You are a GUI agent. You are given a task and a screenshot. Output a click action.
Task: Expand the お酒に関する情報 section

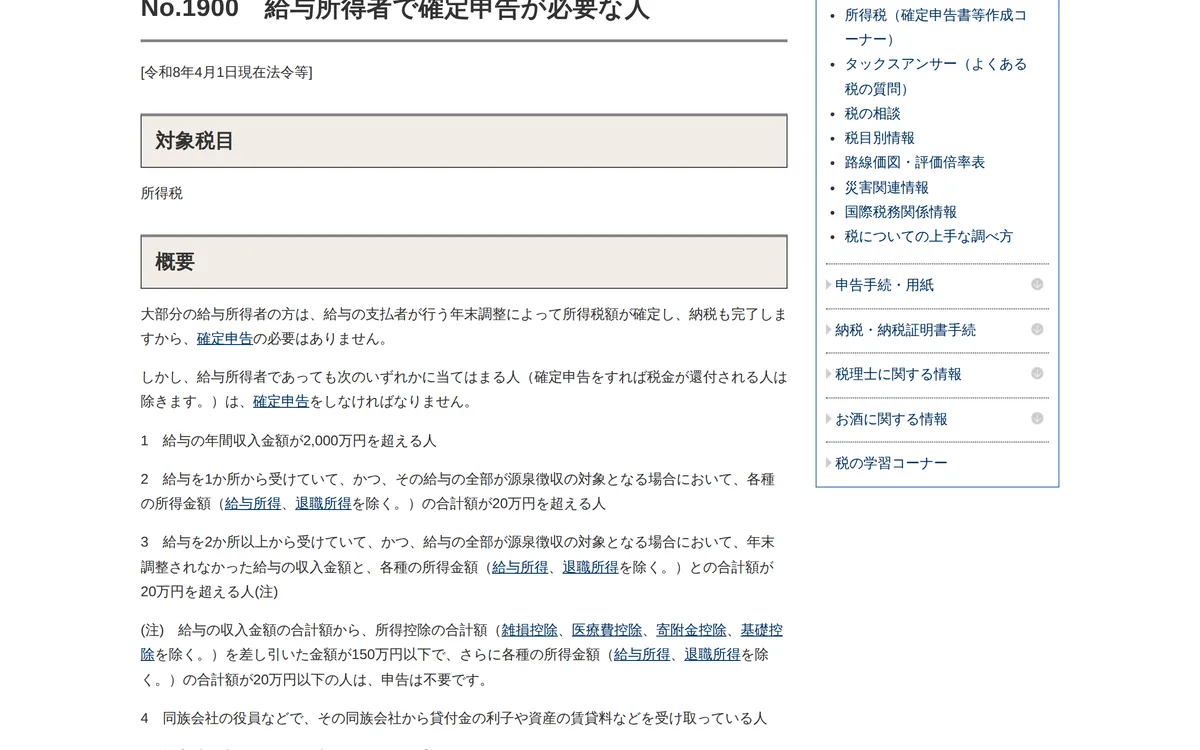[937, 419]
